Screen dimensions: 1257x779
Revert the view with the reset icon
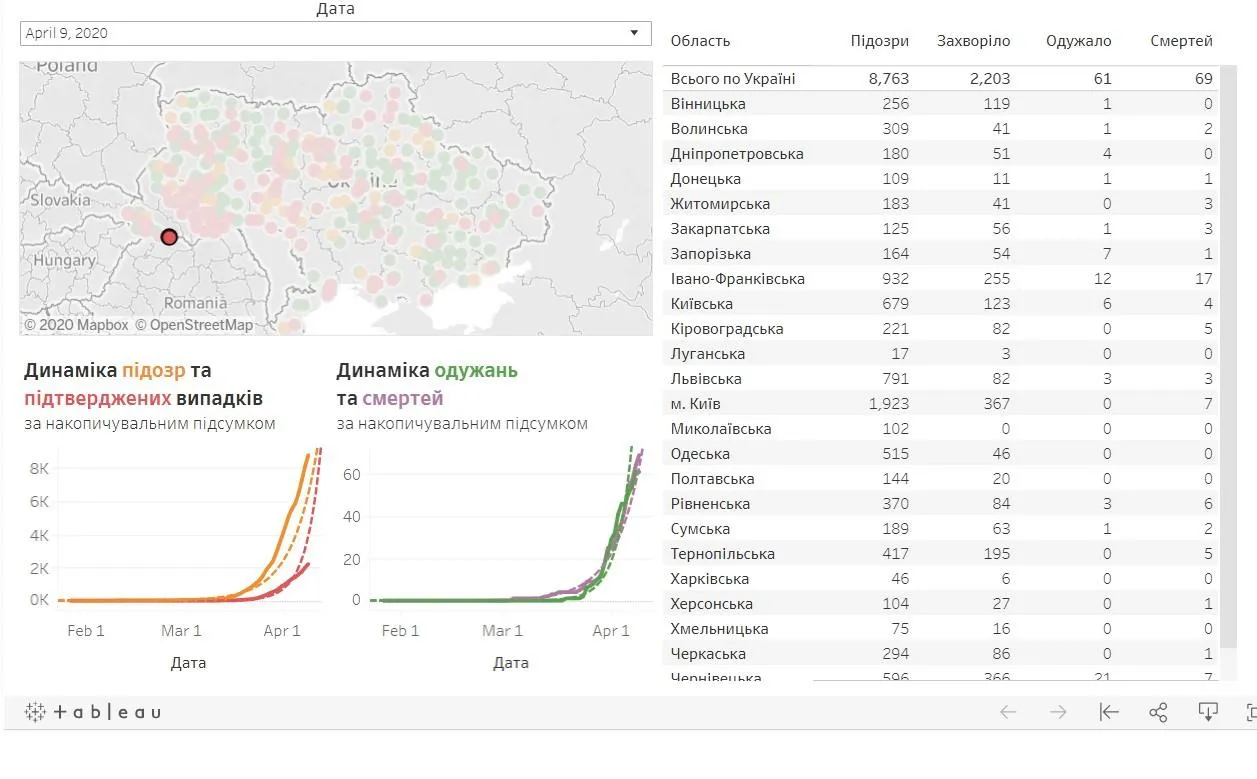coord(1108,712)
